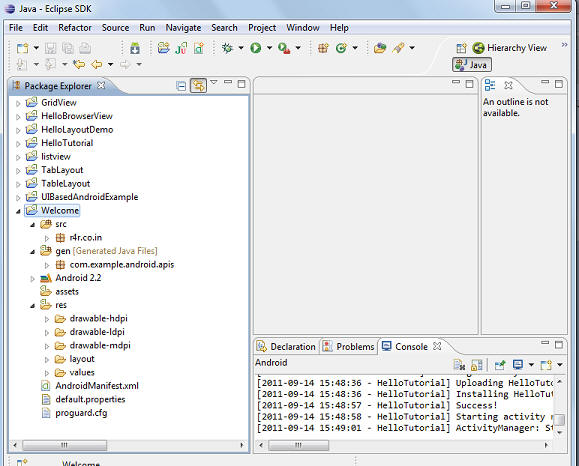This screenshot has height=466, width=579.
Task: Click the New Java Class icon
Action: click(341, 48)
